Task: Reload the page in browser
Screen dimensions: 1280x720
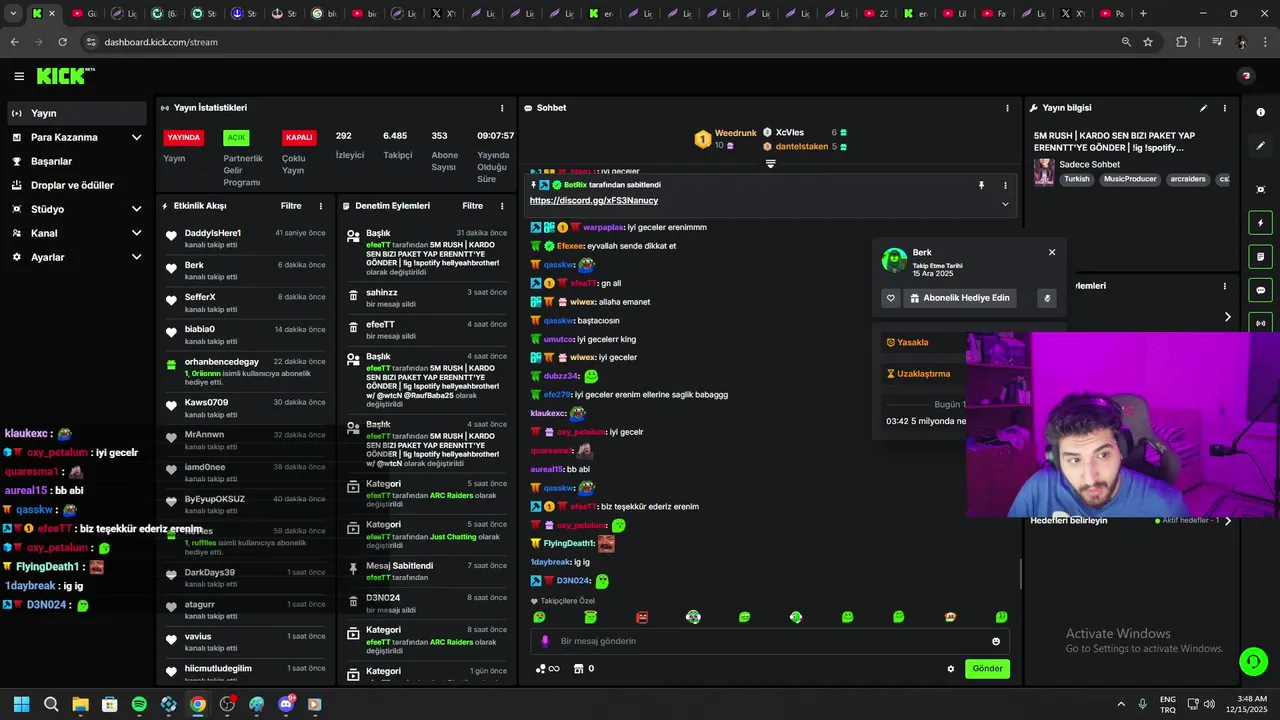Action: pyautogui.click(x=62, y=42)
